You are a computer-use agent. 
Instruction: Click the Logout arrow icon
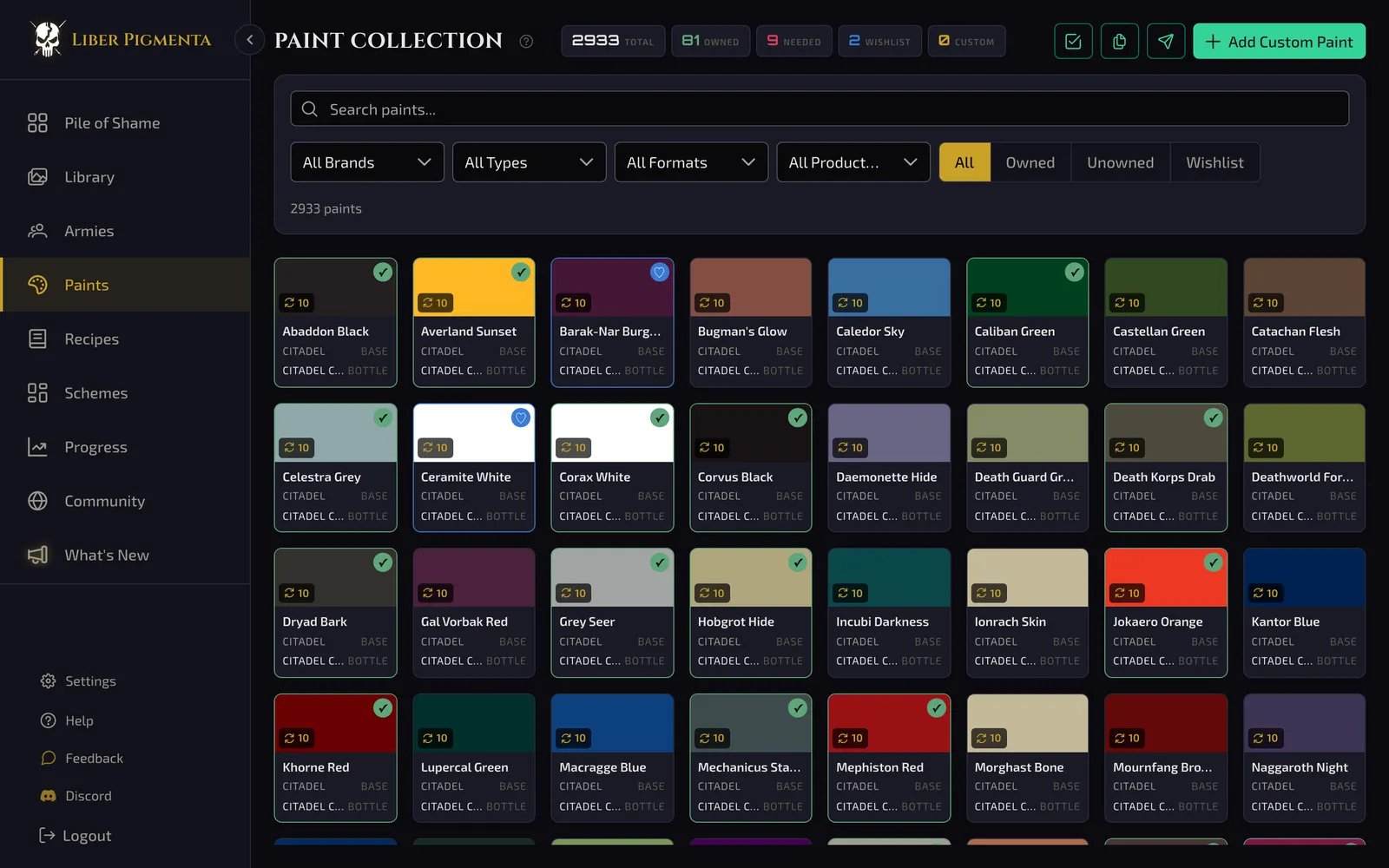click(x=47, y=835)
